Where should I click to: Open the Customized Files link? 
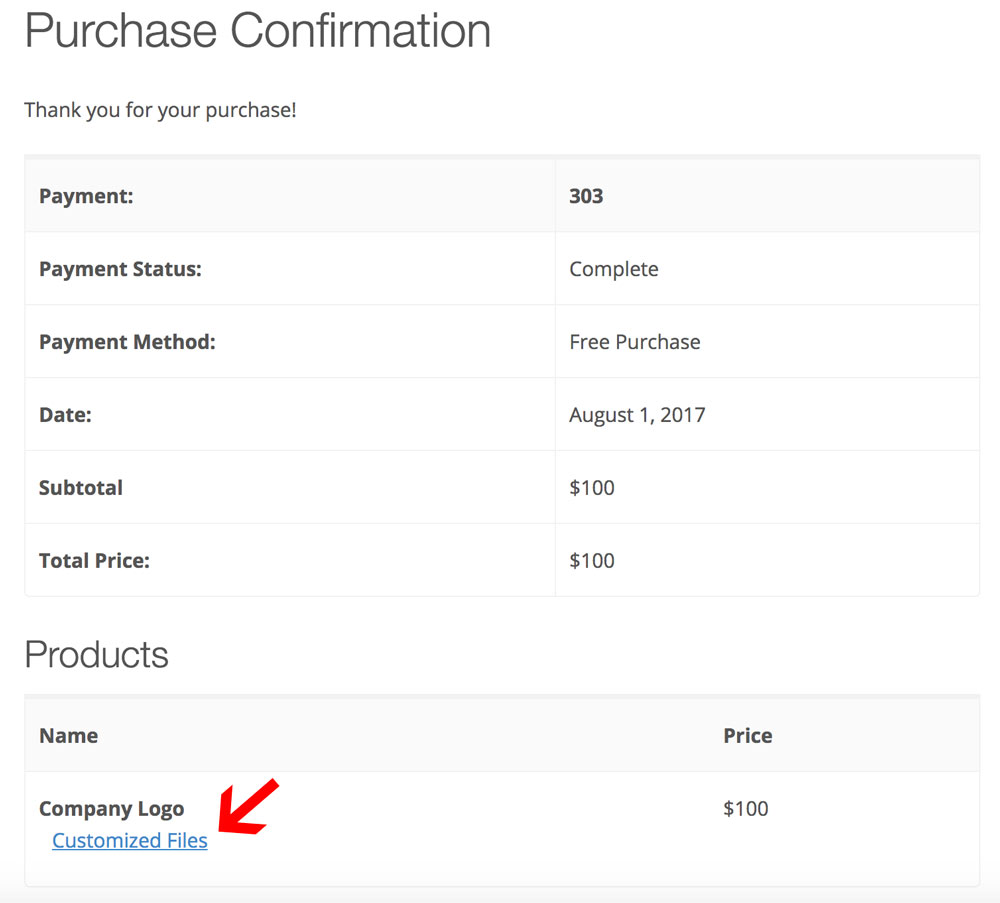tap(130, 841)
